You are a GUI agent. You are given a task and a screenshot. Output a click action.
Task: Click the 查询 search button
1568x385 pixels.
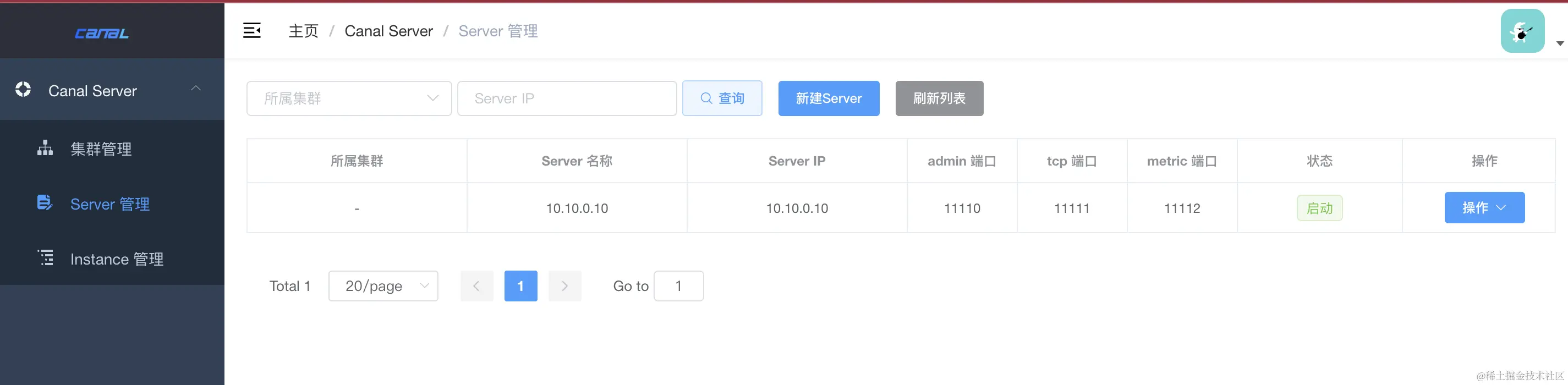coord(722,98)
